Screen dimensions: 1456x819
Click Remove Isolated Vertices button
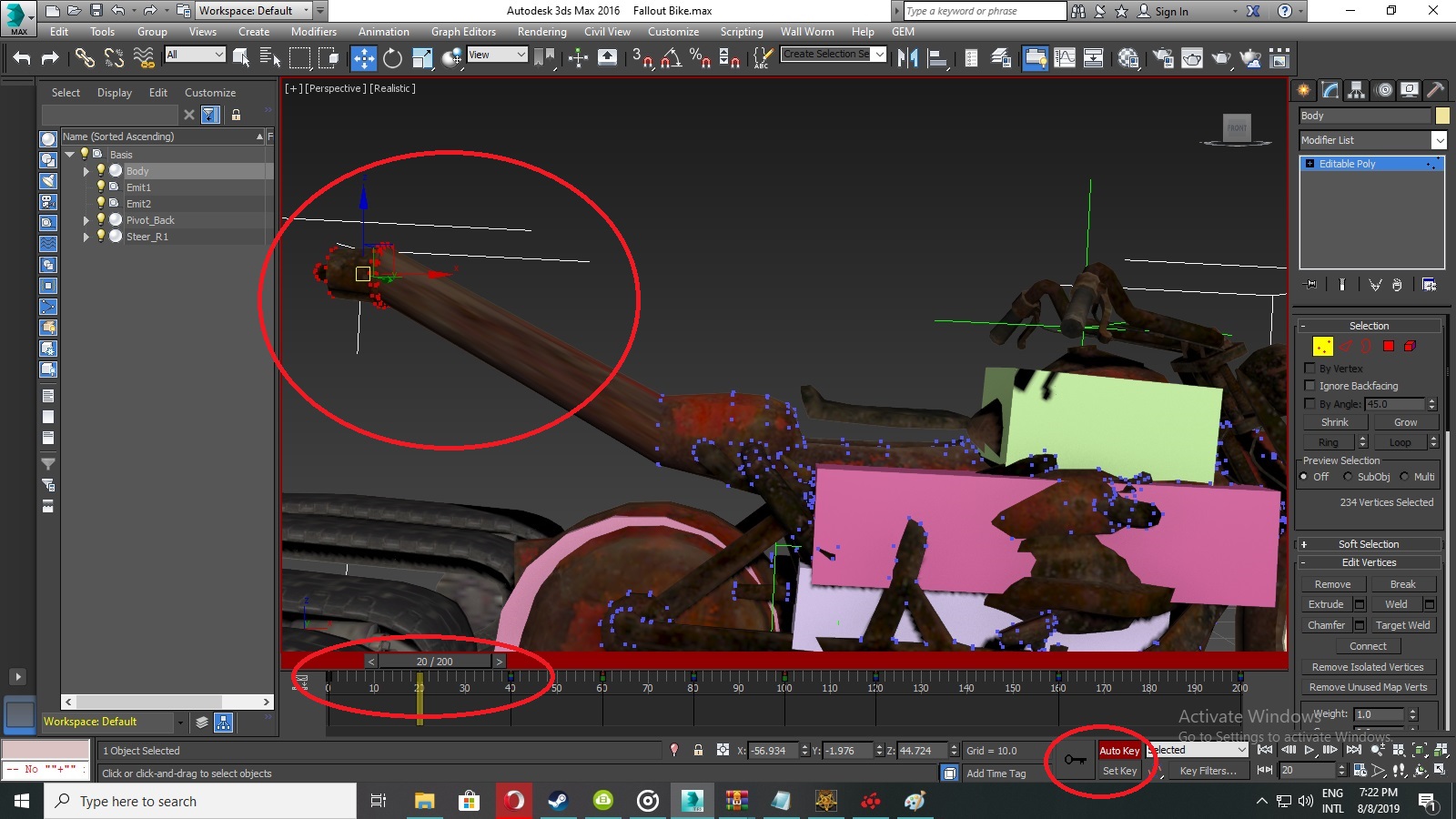pyautogui.click(x=1368, y=667)
